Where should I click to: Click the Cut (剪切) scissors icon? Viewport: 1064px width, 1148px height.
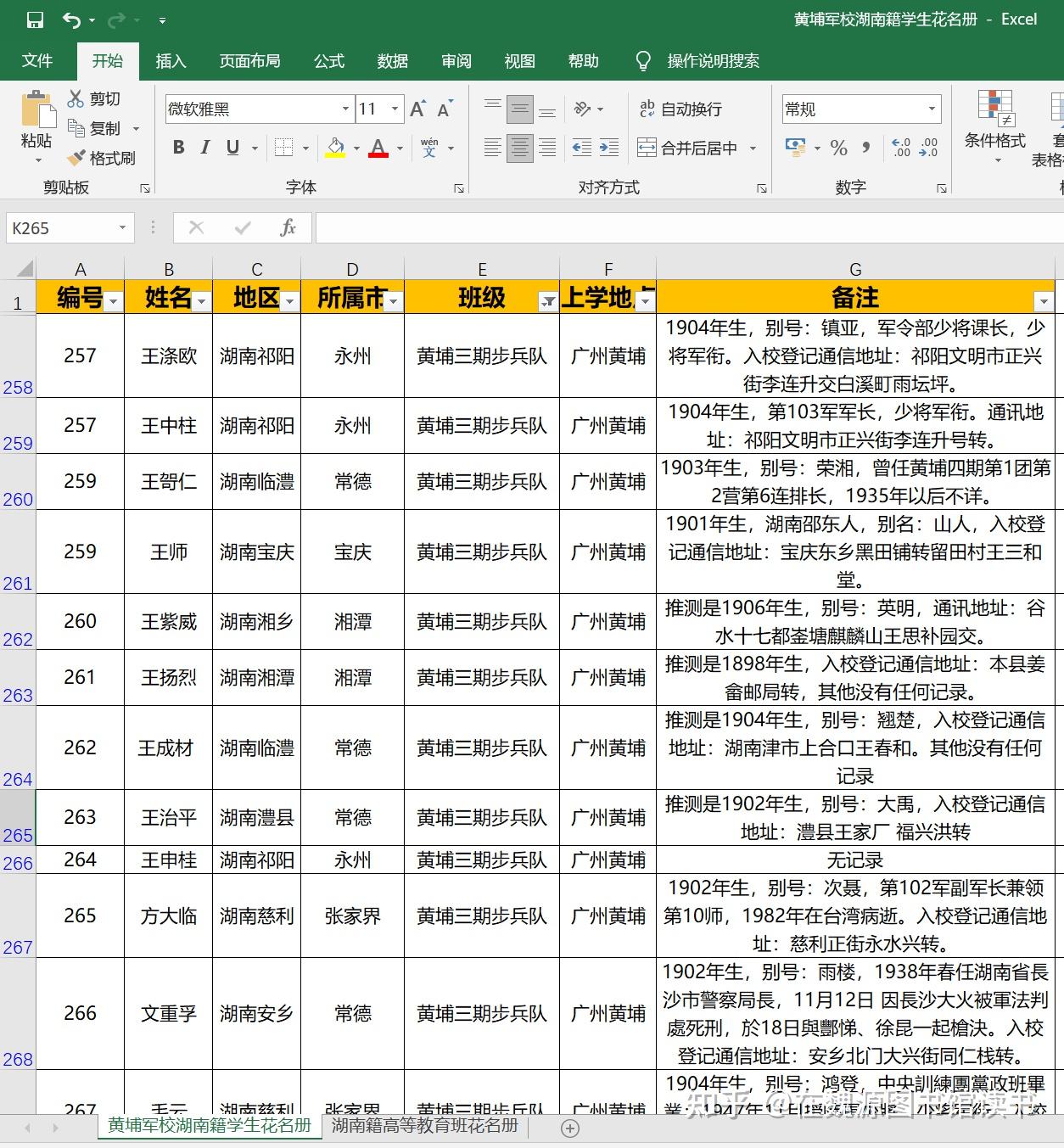76,99
